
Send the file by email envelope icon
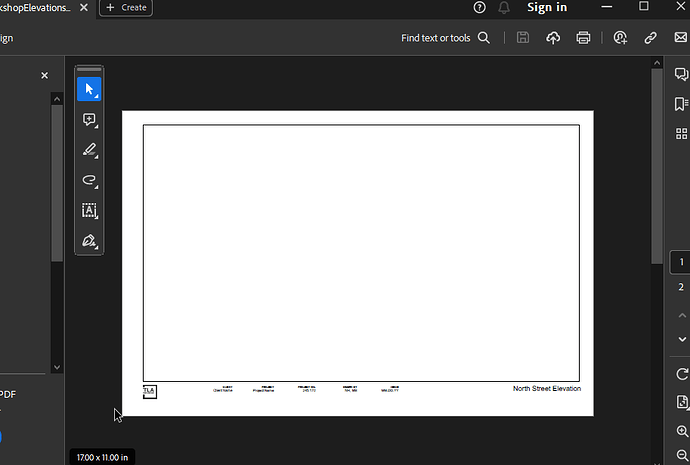point(681,37)
